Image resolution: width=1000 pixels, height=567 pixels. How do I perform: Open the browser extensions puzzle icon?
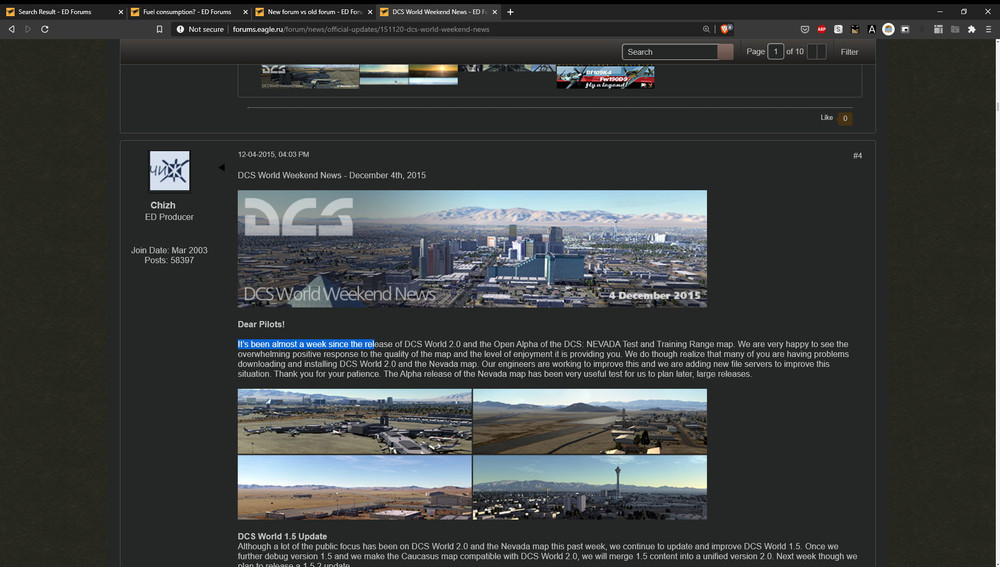tap(971, 29)
